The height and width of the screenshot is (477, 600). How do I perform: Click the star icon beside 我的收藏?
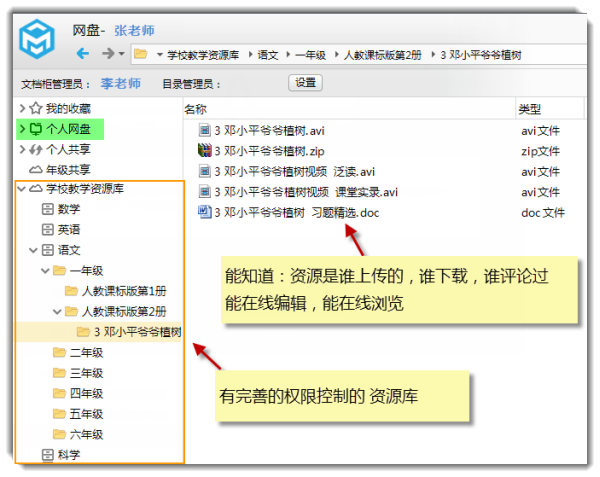point(36,108)
